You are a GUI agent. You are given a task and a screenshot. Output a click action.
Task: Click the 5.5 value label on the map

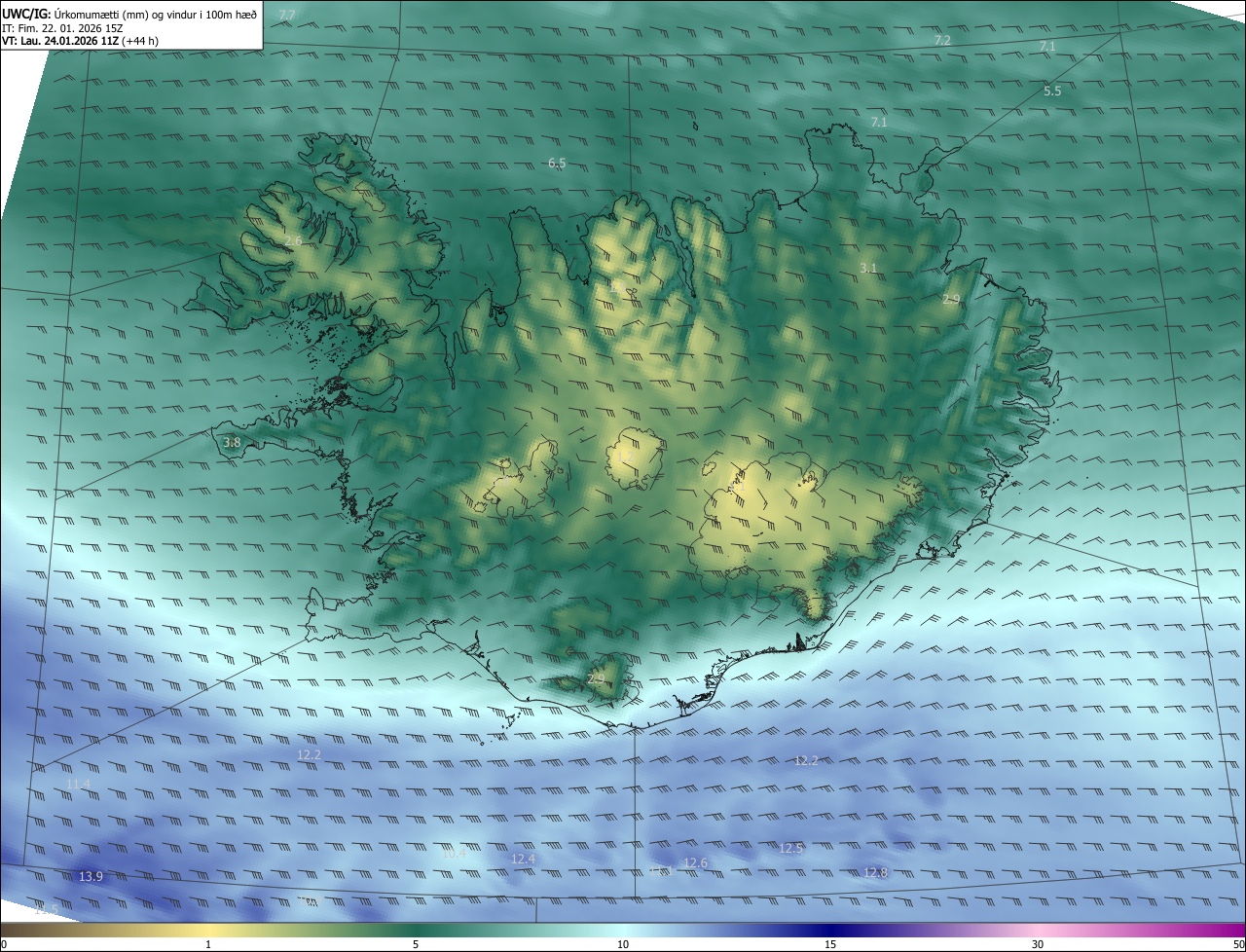pyautogui.click(x=1052, y=91)
